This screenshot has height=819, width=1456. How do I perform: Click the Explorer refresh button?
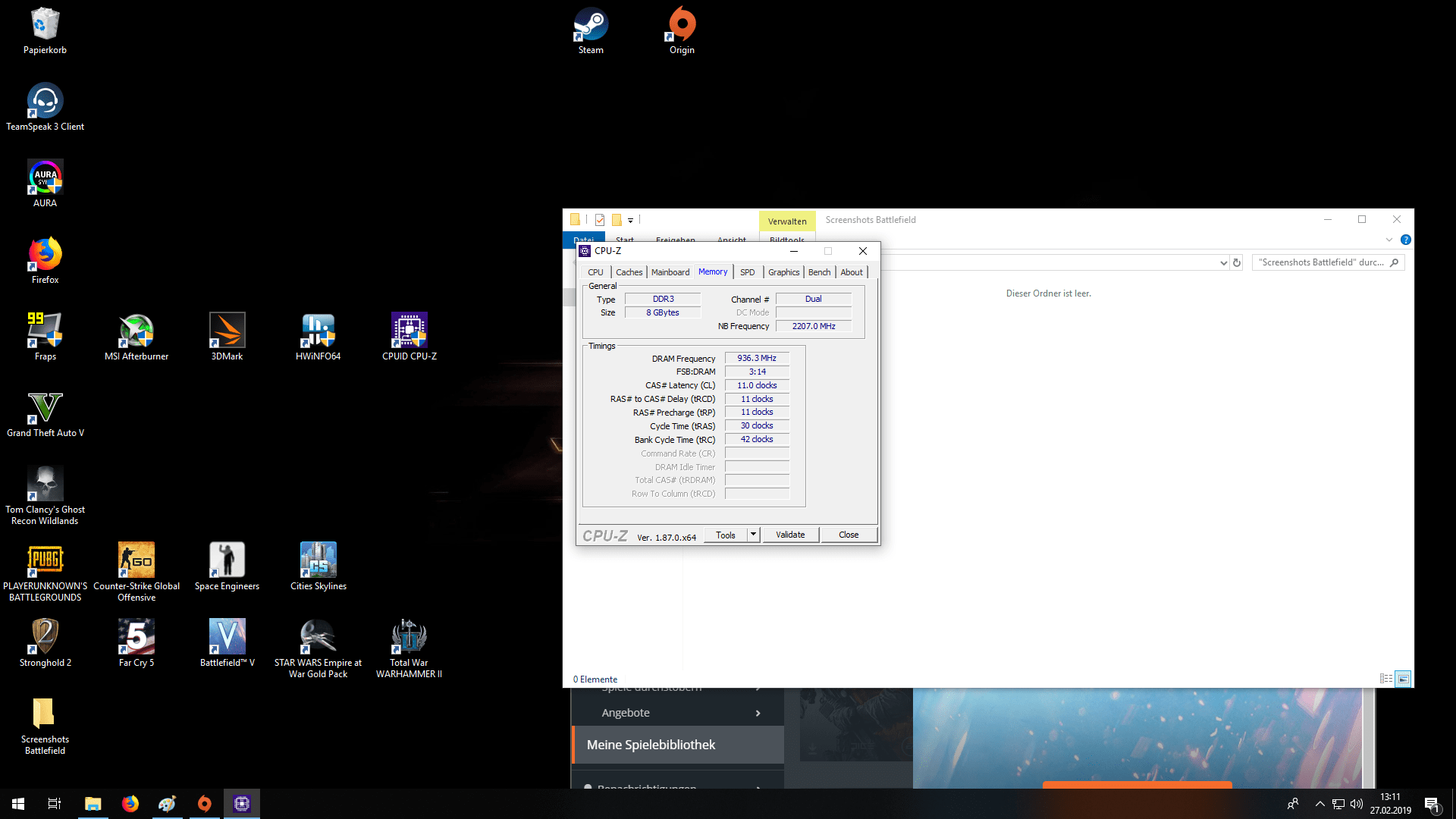point(1237,262)
